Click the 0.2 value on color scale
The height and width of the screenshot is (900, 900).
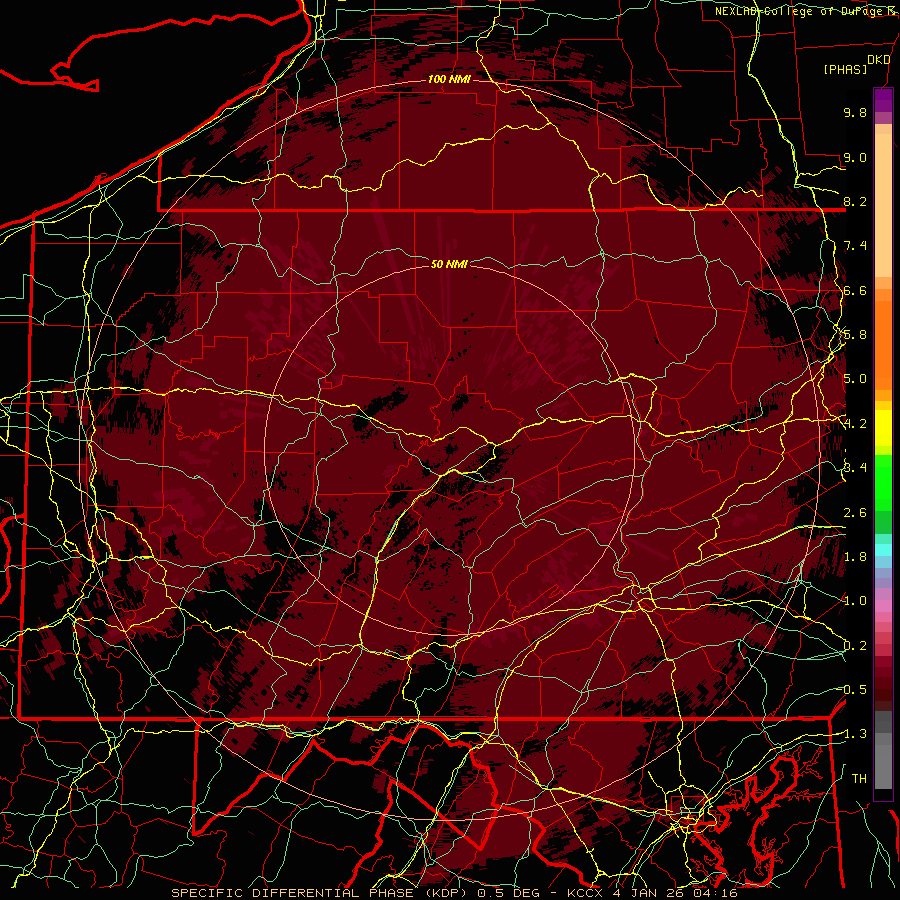[855, 645]
